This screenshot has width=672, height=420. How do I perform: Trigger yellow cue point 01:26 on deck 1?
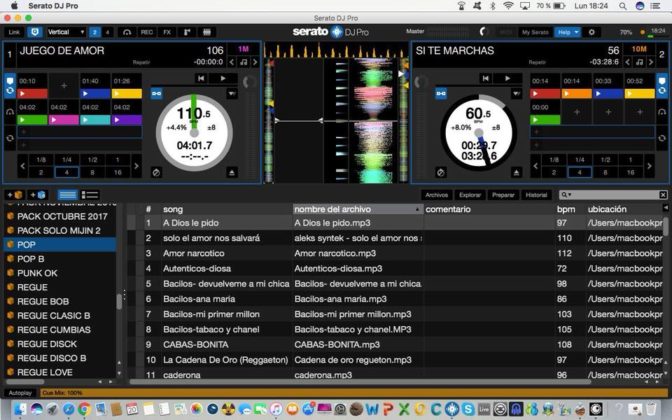[x=127, y=93]
